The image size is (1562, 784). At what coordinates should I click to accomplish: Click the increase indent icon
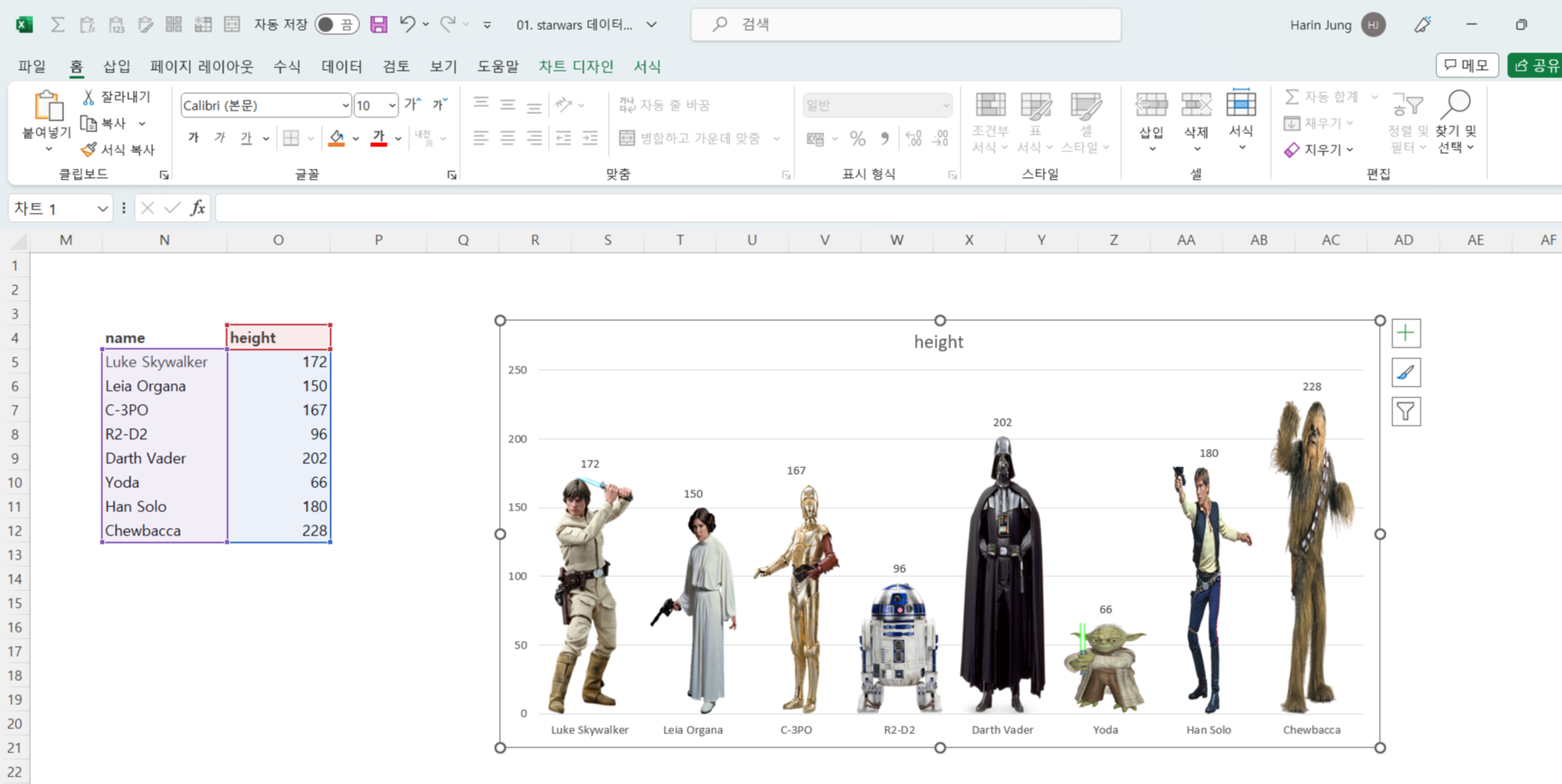point(590,138)
